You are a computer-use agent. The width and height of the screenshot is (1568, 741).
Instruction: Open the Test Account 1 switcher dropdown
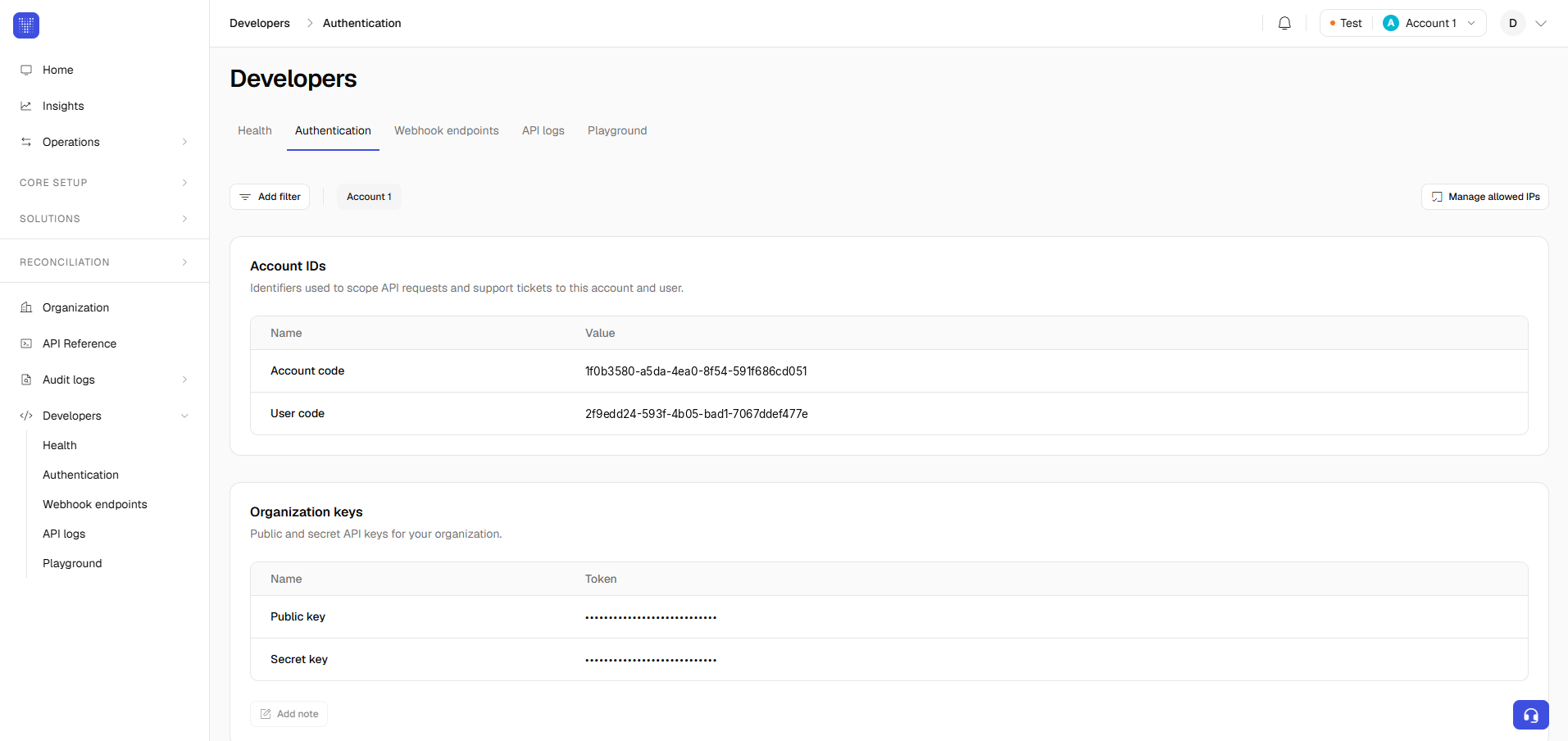coord(1402,23)
